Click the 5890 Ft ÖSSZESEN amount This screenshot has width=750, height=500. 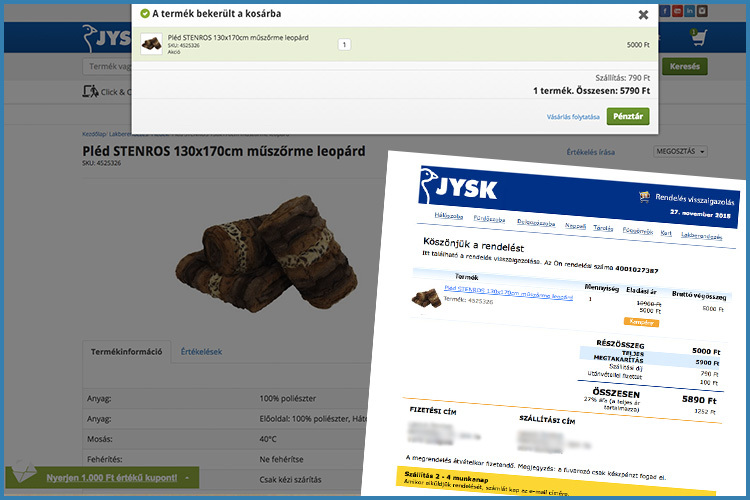pyautogui.click(x=699, y=400)
